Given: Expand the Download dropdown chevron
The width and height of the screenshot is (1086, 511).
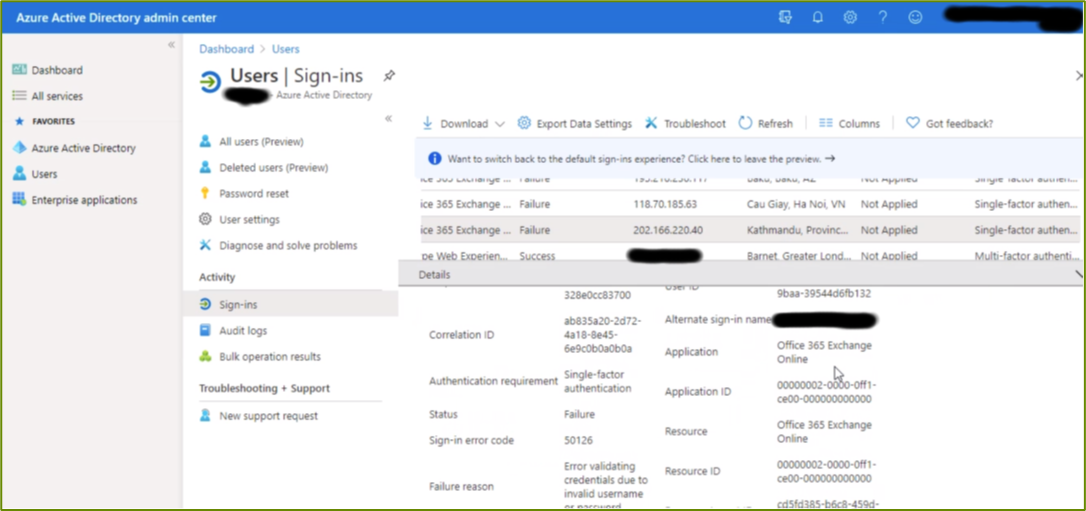Looking at the screenshot, I should point(500,124).
